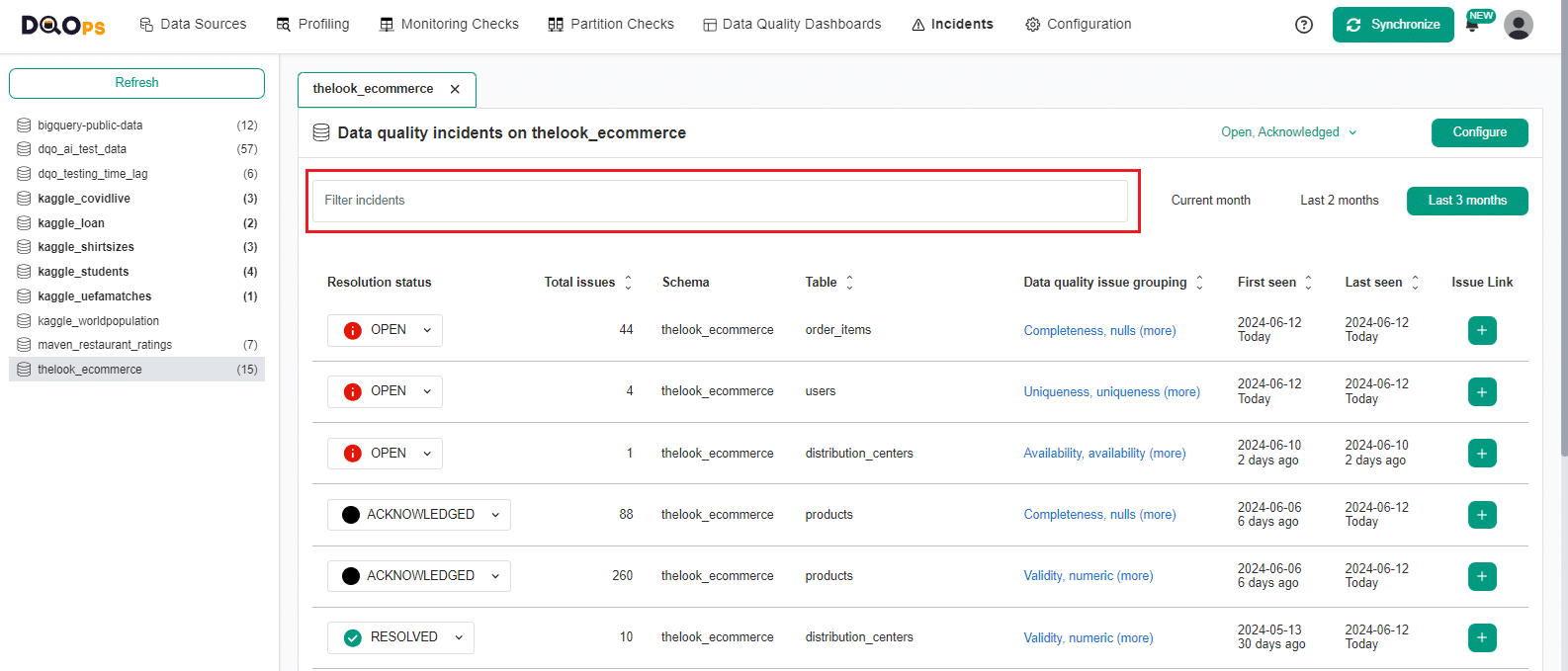Screen dimensions: 1568x671
Task: Click the green RESOLVED check icon
Action: (x=352, y=637)
